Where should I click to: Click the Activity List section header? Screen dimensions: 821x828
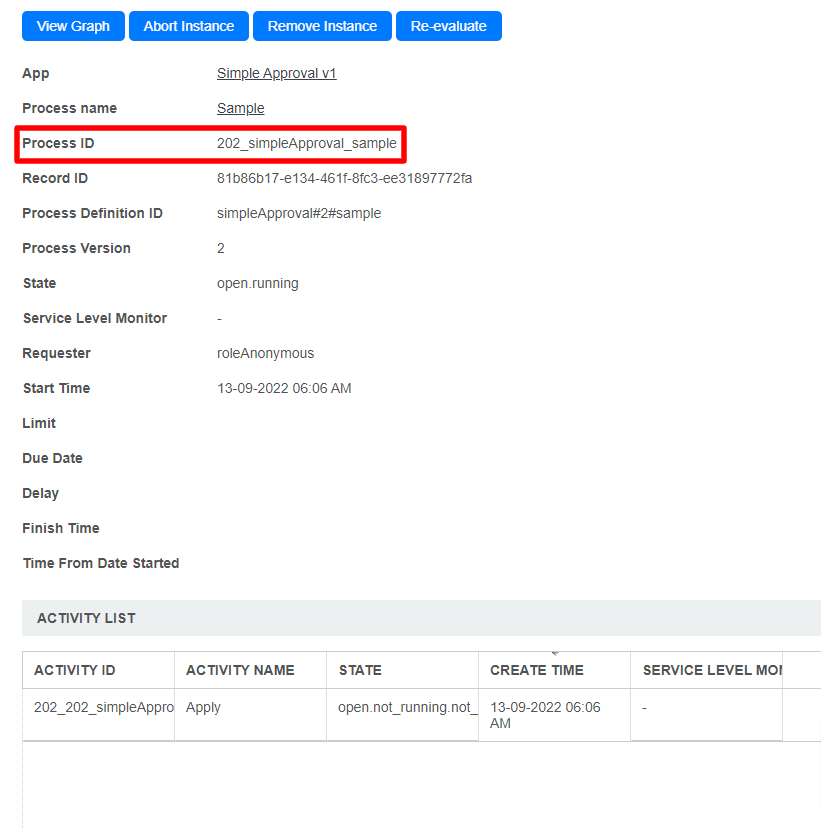[86, 618]
